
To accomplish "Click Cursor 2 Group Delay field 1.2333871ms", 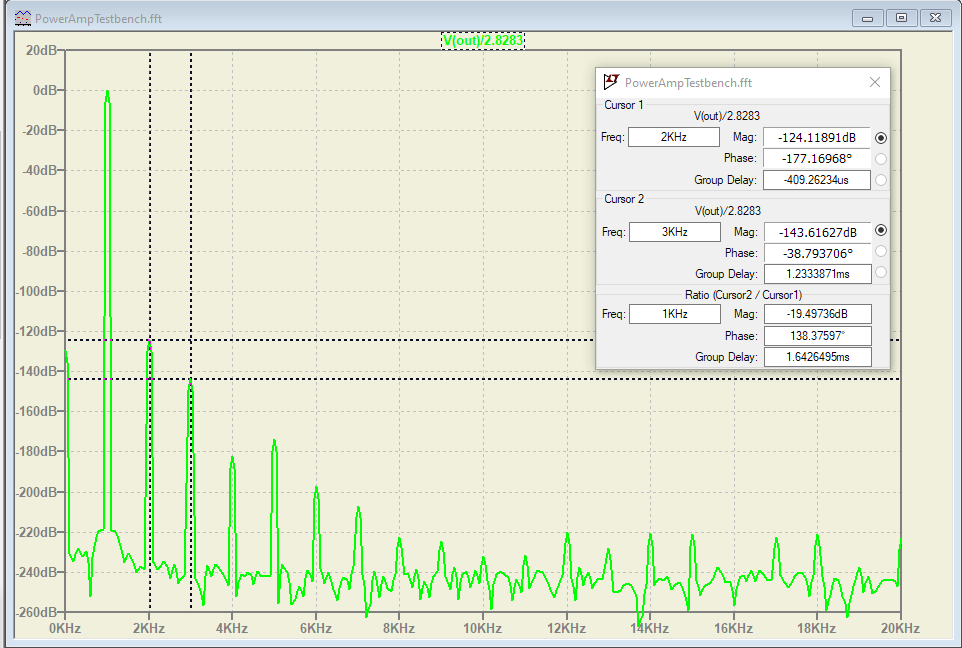I will pos(817,274).
